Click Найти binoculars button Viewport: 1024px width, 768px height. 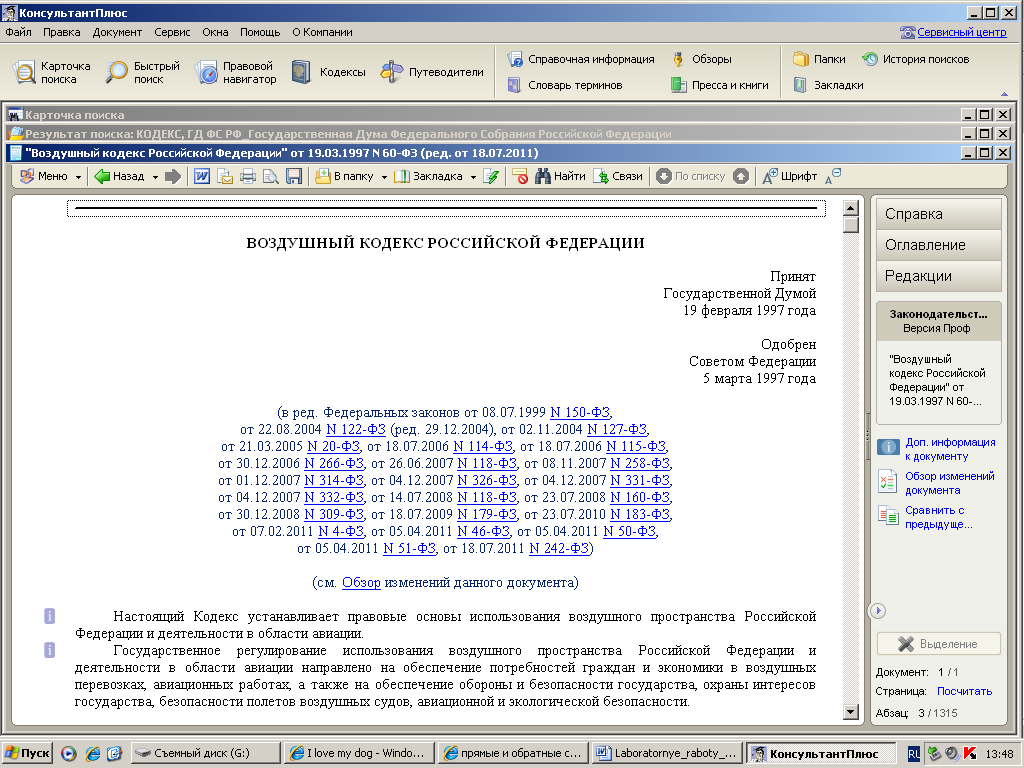coord(560,176)
